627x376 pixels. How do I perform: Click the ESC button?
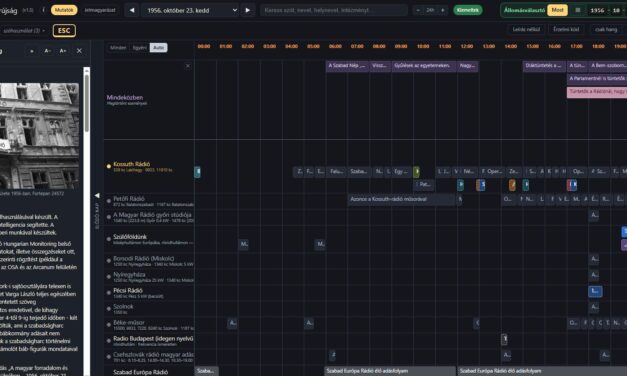click(64, 31)
